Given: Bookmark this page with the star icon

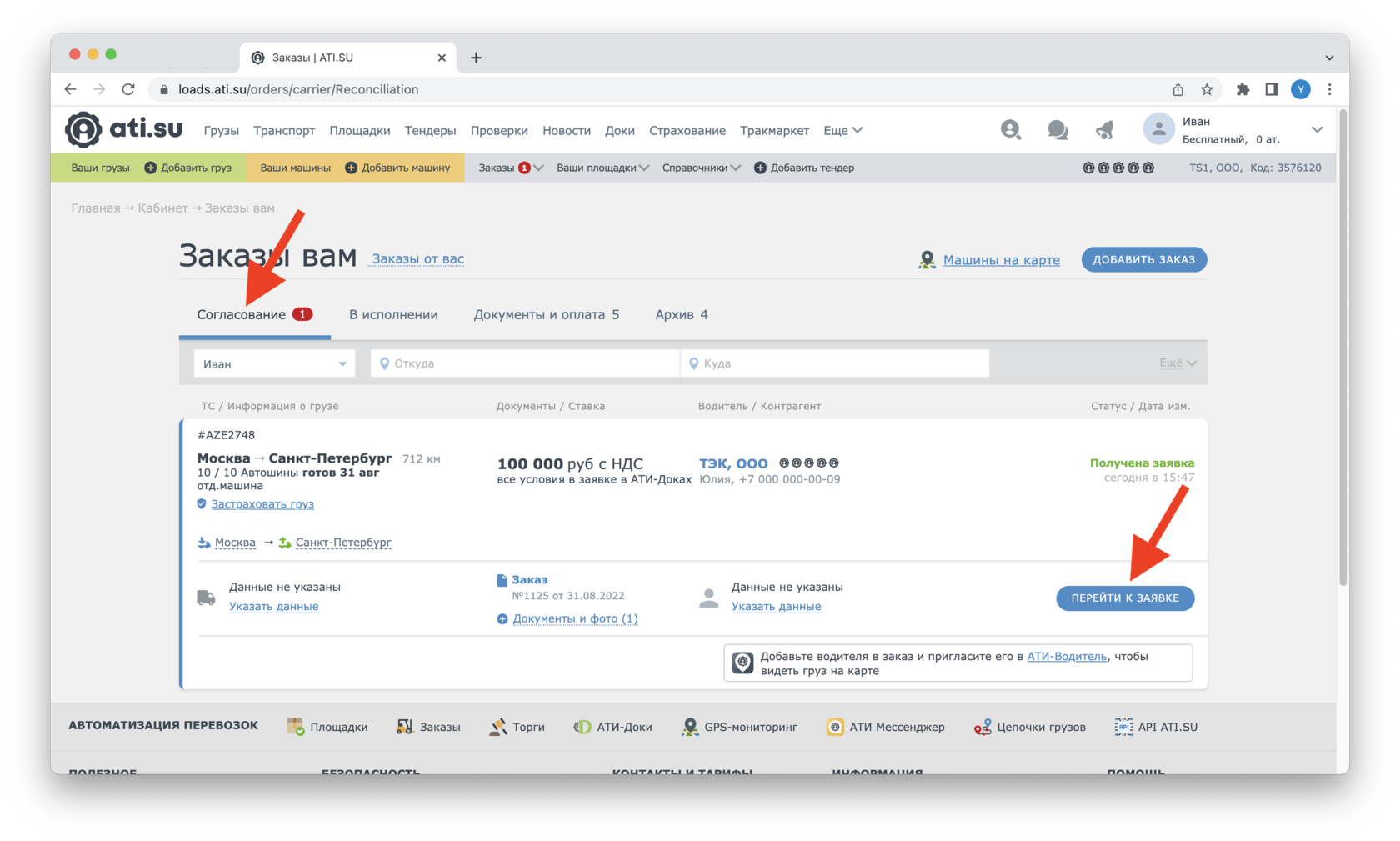Looking at the screenshot, I should (1207, 89).
